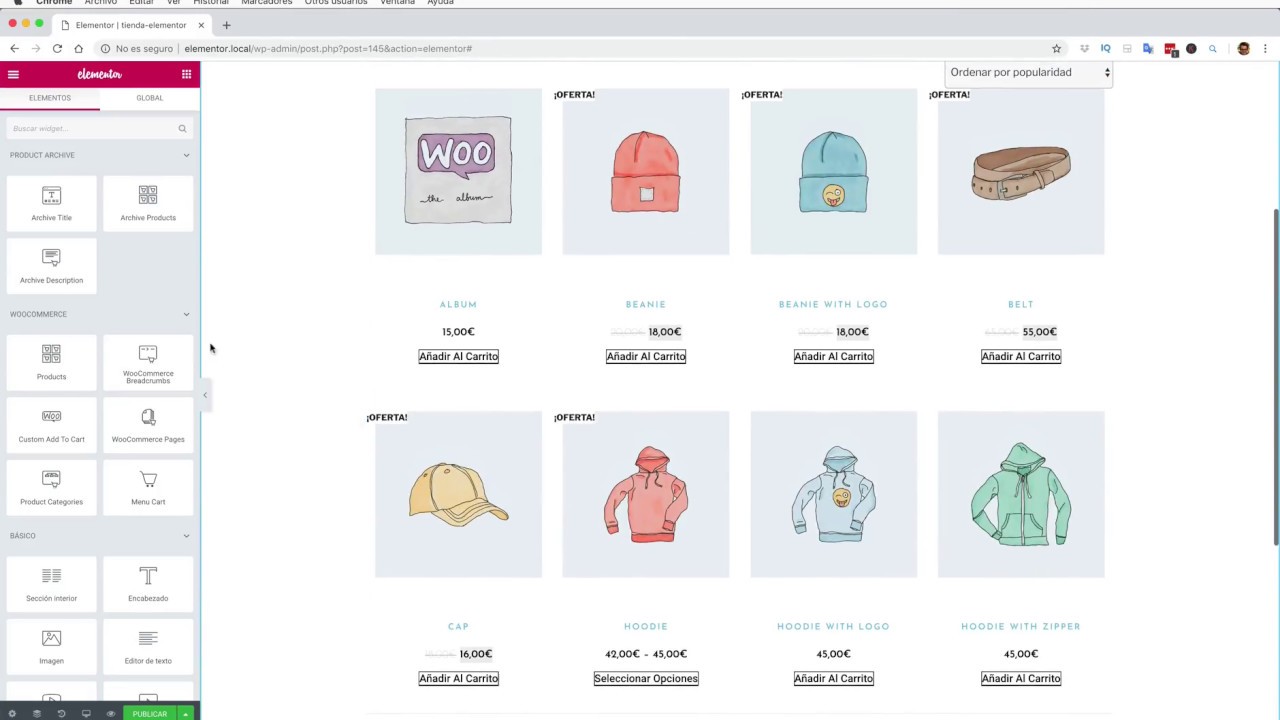Image resolution: width=1280 pixels, height=720 pixels.
Task: Open the Archivo menu
Action: [x=100, y=3]
